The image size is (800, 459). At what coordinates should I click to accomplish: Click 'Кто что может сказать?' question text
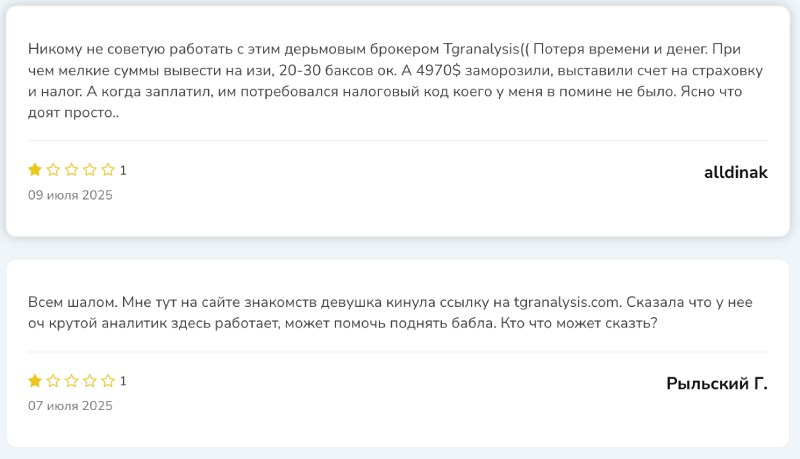tap(579, 323)
